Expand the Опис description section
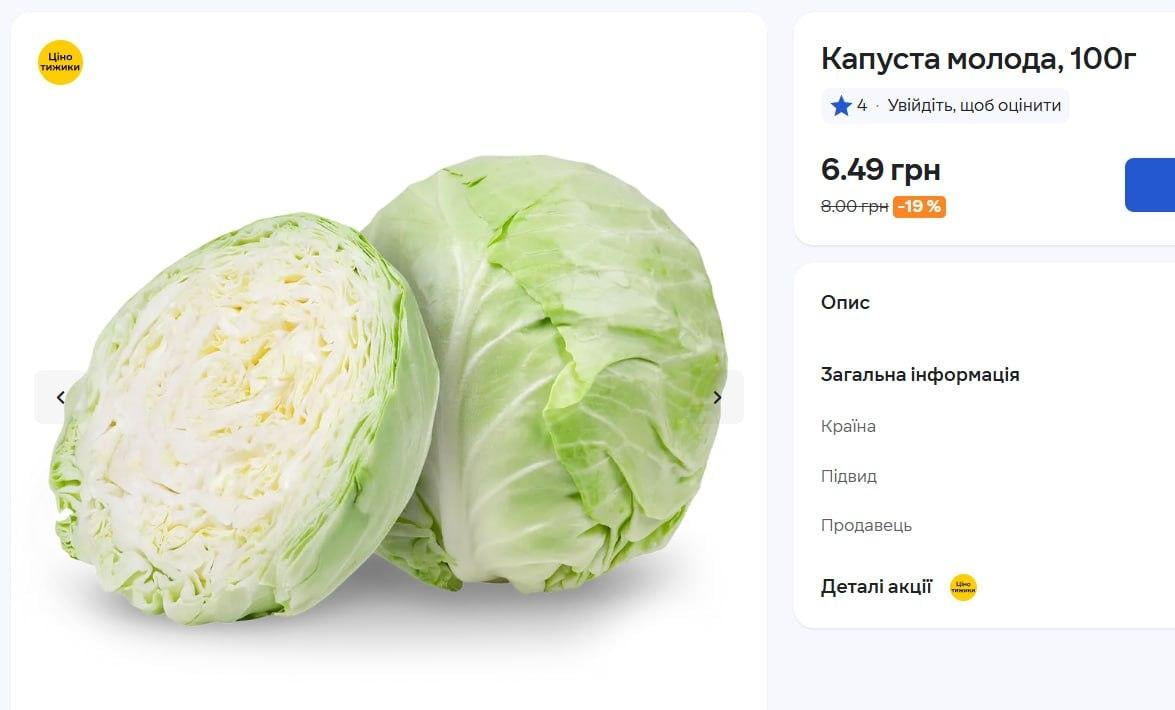The height and width of the screenshot is (710, 1175). [845, 302]
